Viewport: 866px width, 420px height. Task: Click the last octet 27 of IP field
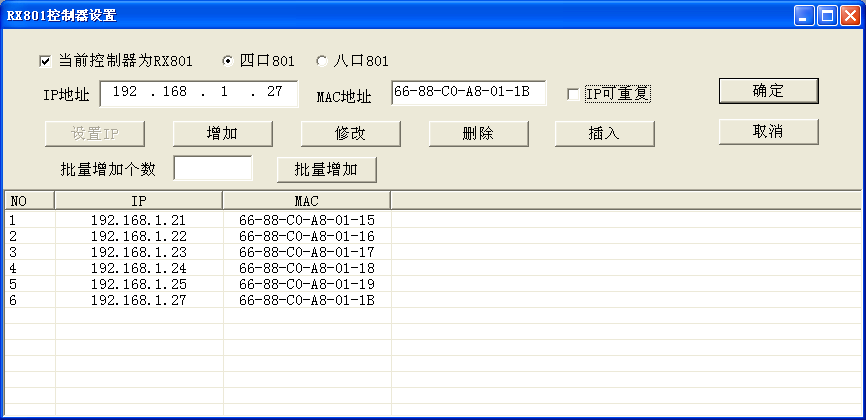274,92
